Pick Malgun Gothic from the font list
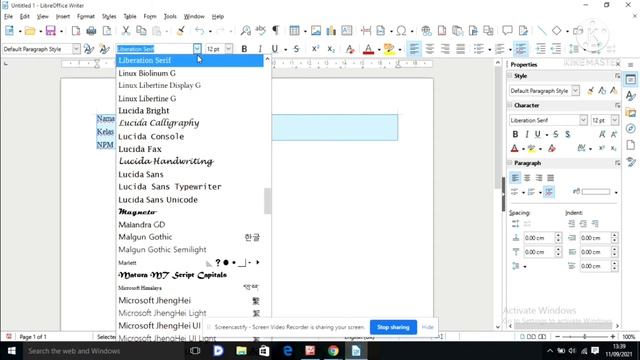The height and width of the screenshot is (360, 640). [190, 237]
